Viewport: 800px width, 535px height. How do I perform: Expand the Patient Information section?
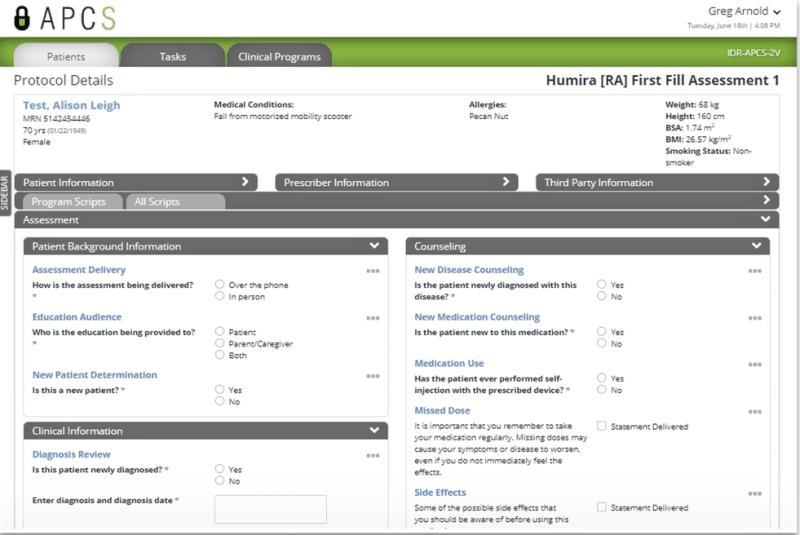(x=244, y=182)
